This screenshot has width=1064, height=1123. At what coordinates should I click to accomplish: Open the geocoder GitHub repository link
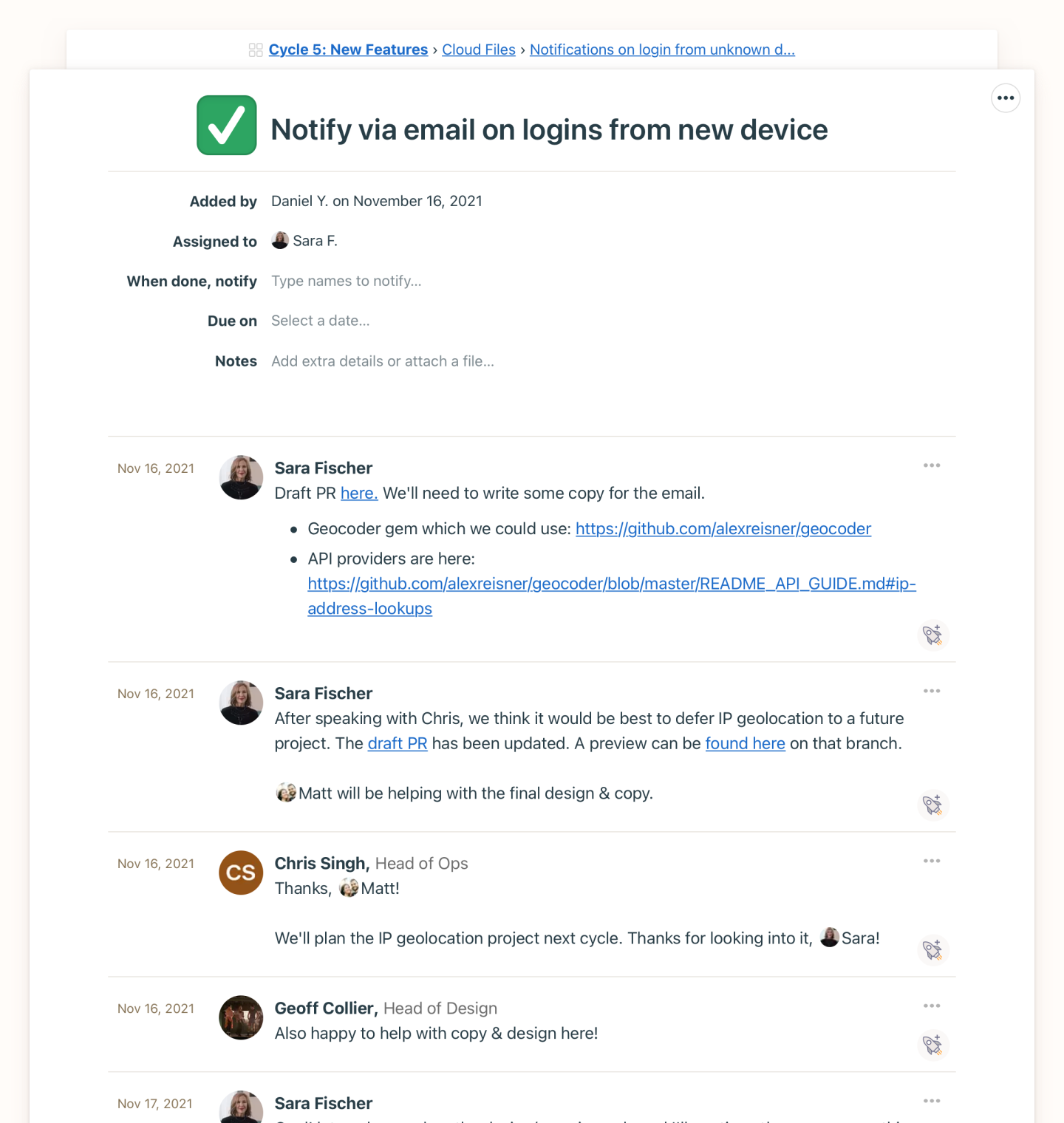(723, 529)
